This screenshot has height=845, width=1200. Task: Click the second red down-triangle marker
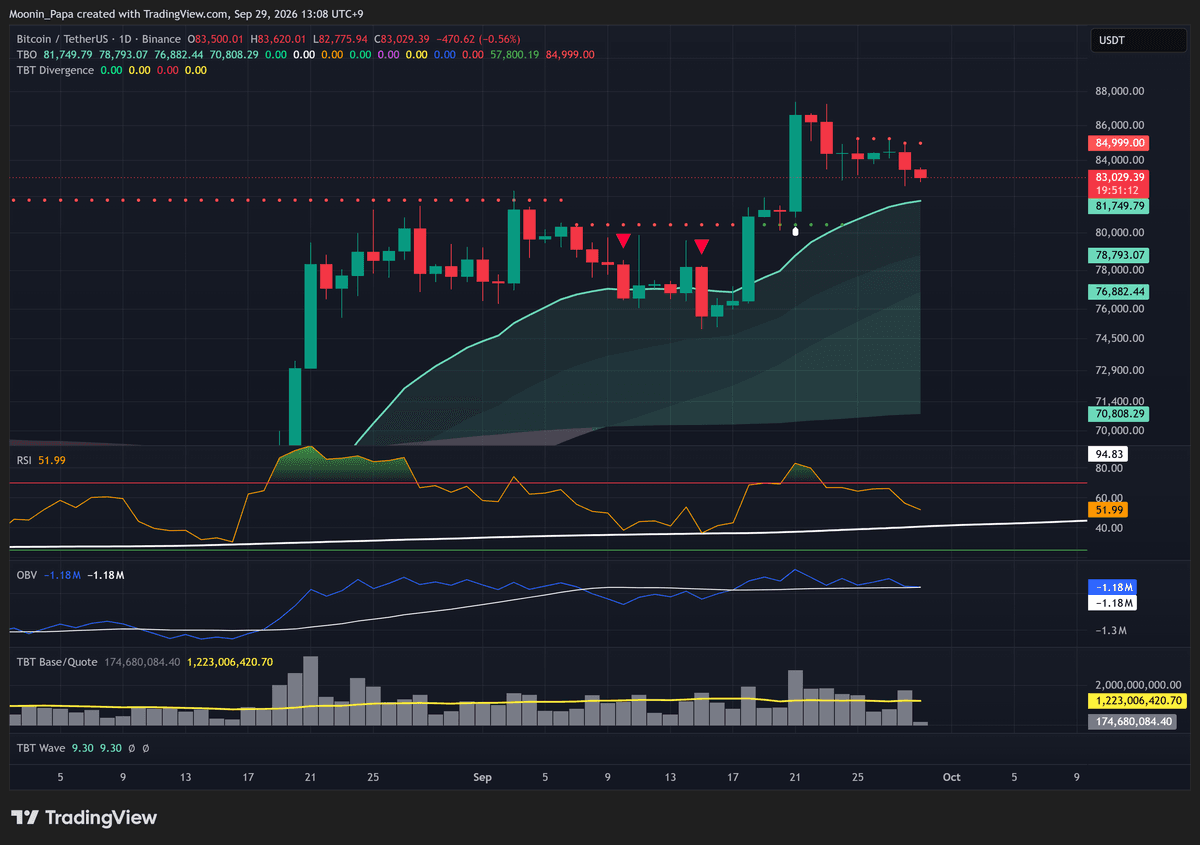pos(702,247)
